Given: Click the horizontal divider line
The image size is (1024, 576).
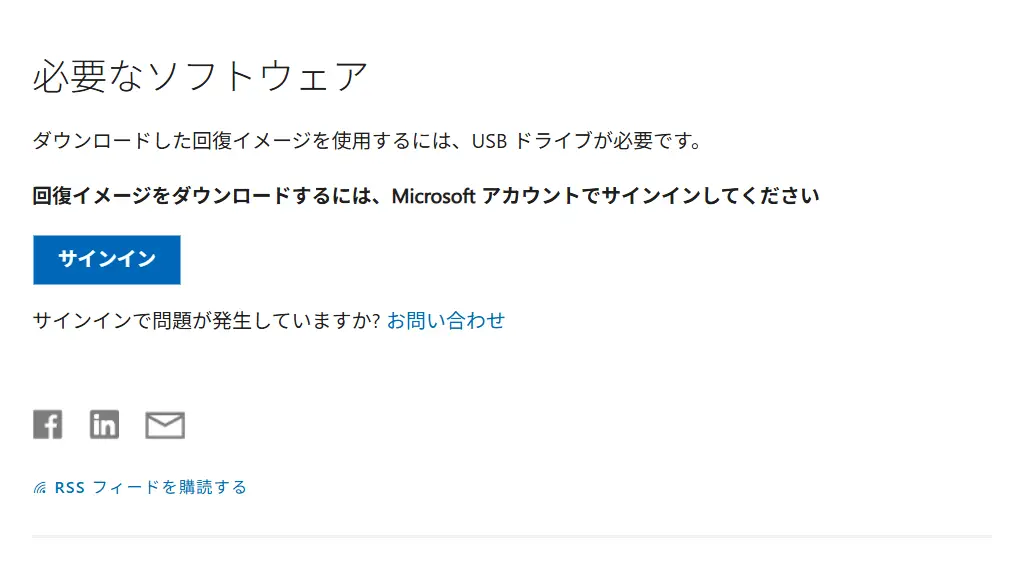Looking at the screenshot, I should click(x=512, y=537).
